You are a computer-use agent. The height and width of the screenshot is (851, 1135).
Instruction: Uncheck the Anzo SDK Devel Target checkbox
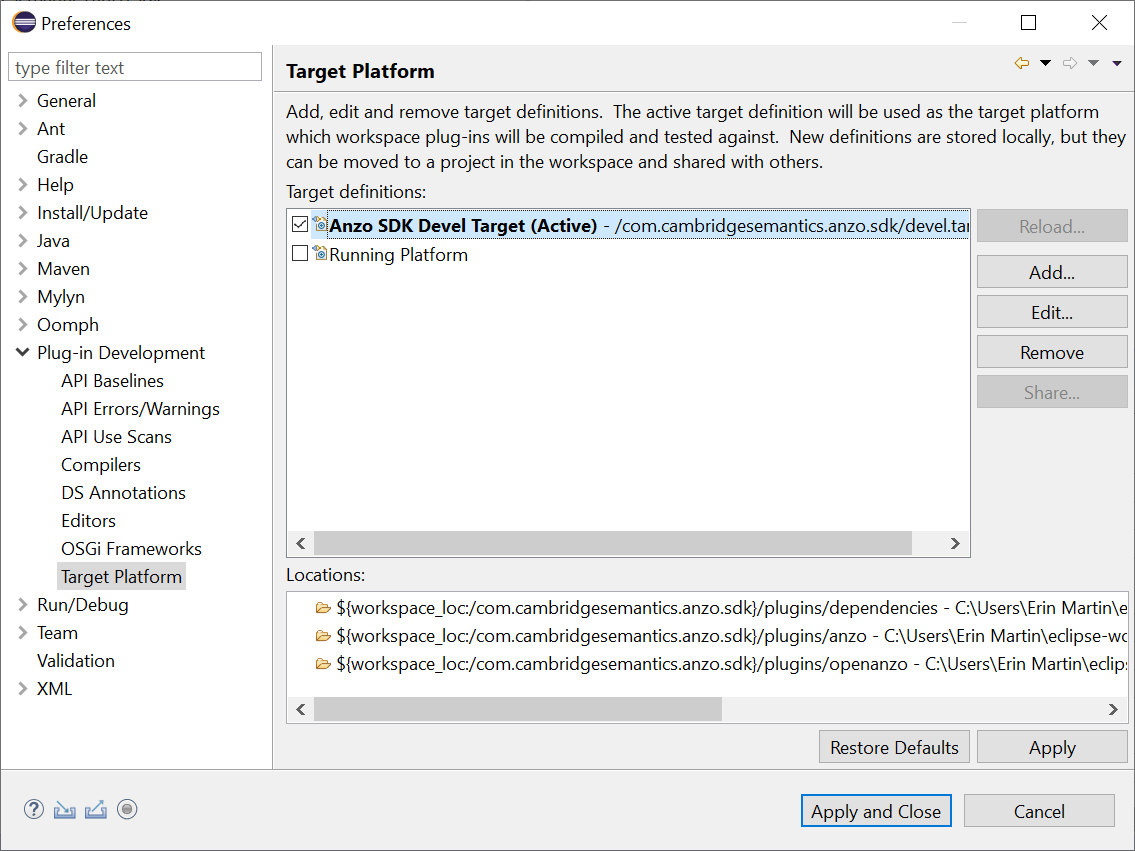(x=300, y=224)
